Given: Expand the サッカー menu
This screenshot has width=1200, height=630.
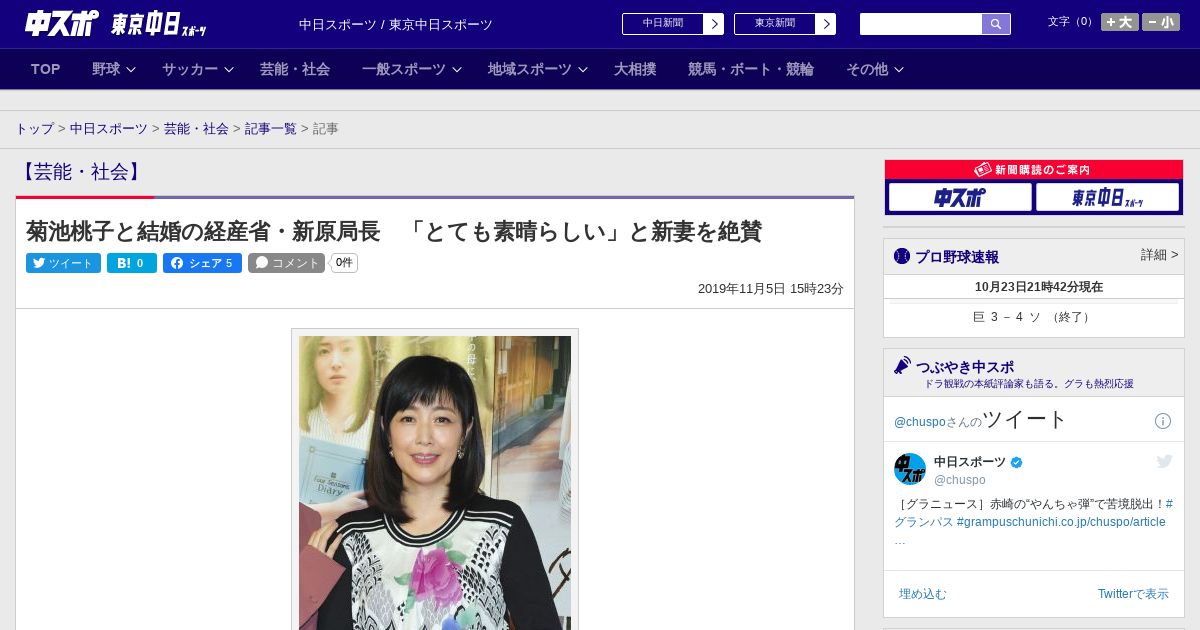Looking at the screenshot, I should point(198,69).
